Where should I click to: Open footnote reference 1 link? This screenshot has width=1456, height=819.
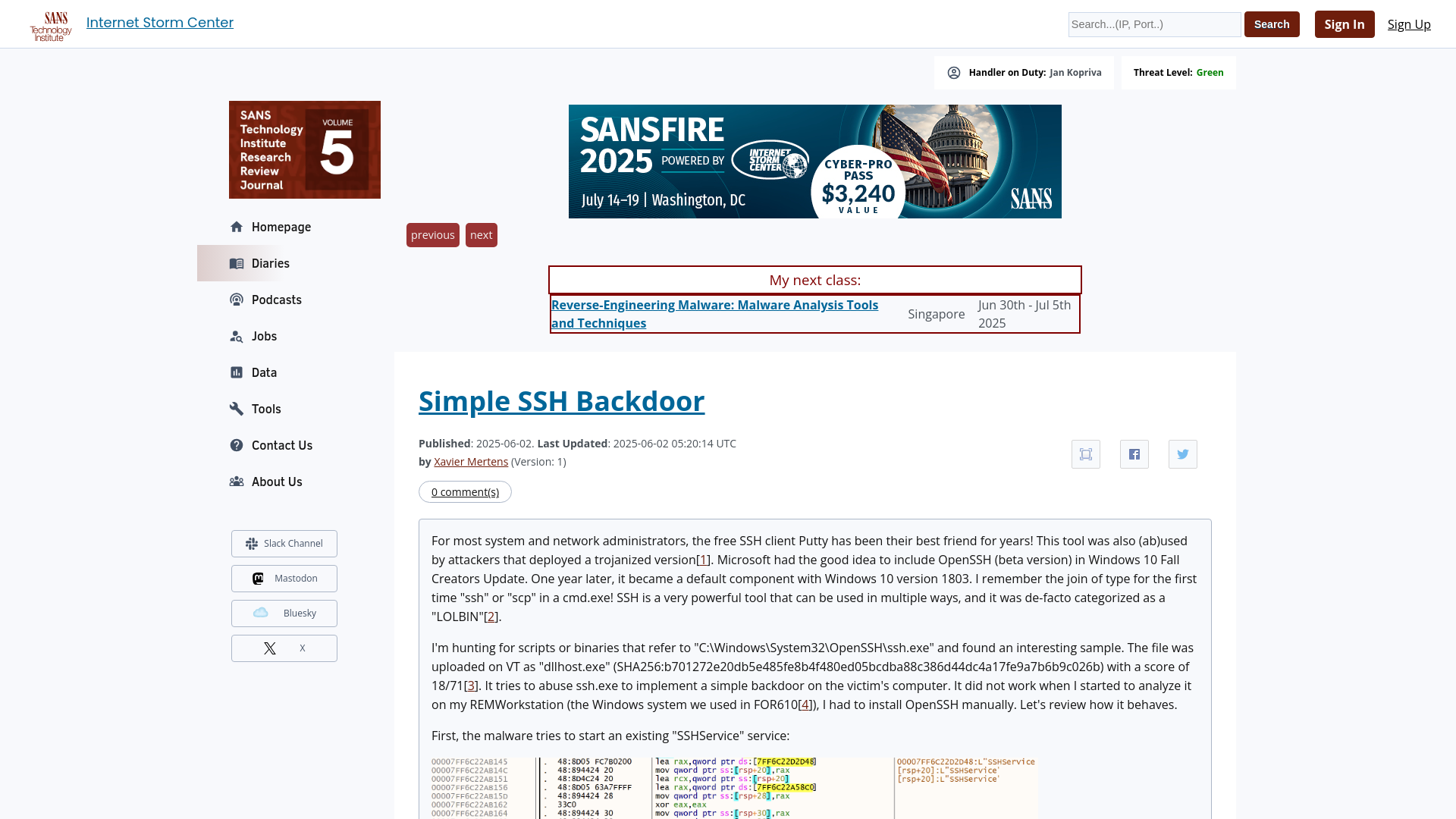tap(703, 560)
